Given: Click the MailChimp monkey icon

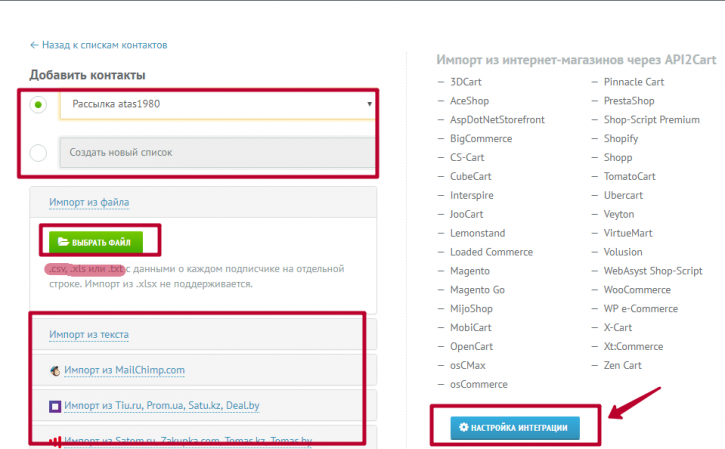Looking at the screenshot, I should tap(55, 370).
